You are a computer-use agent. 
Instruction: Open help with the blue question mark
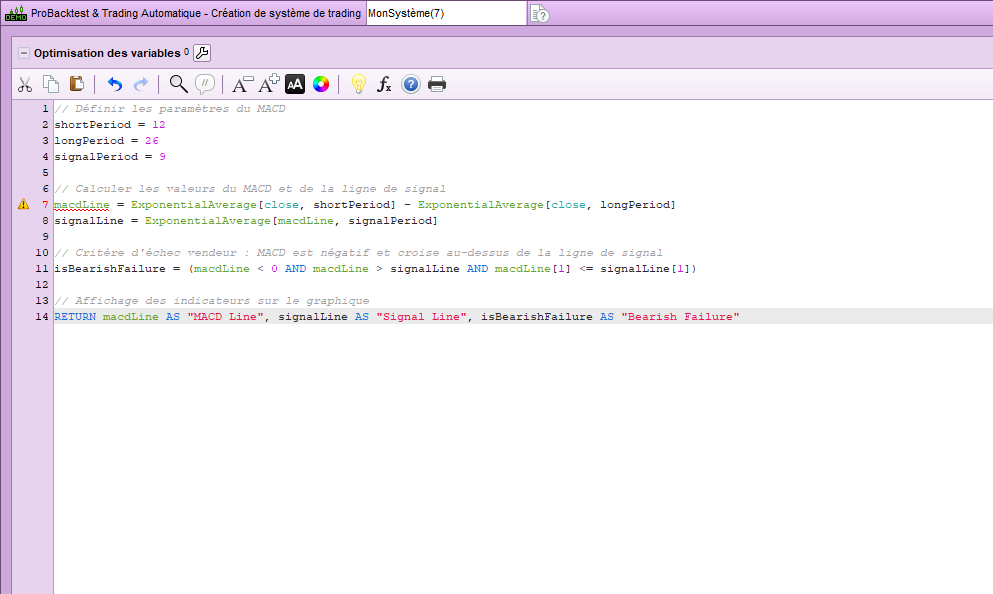tap(411, 84)
